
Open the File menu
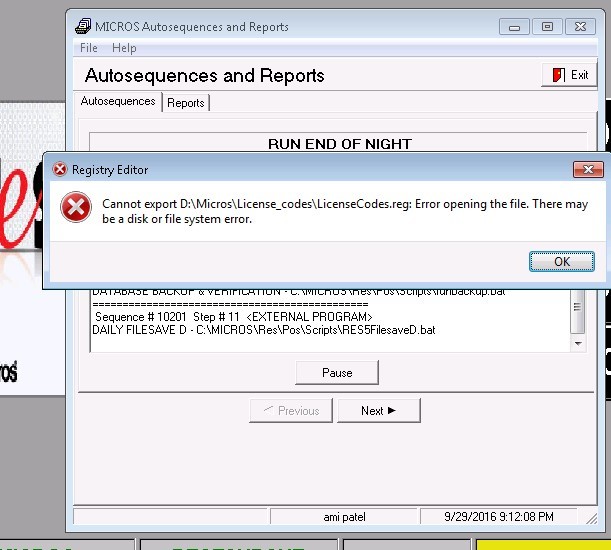click(x=88, y=48)
